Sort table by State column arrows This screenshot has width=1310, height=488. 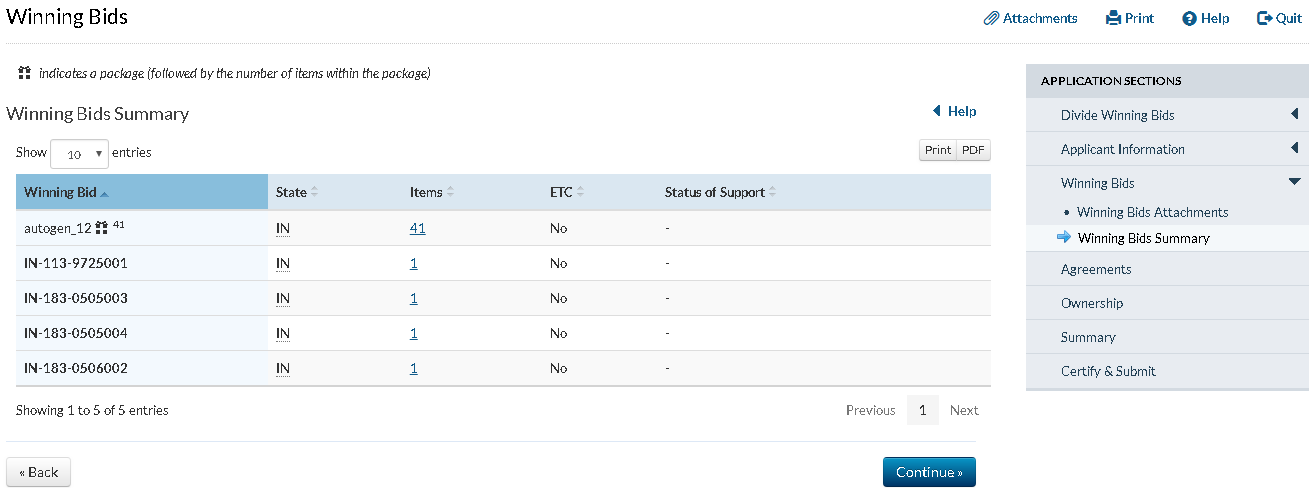pyautogui.click(x=315, y=192)
